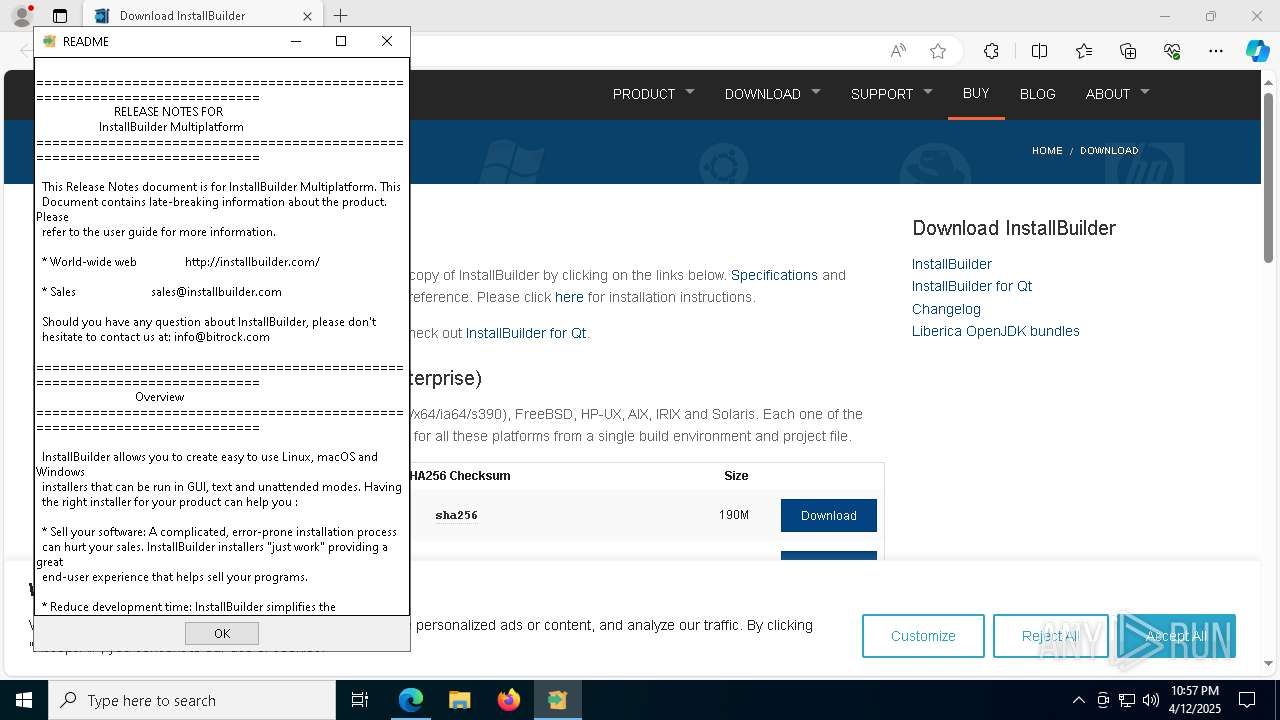
Task: Open Liberica OpenJDK bundles link
Action: pos(996,331)
